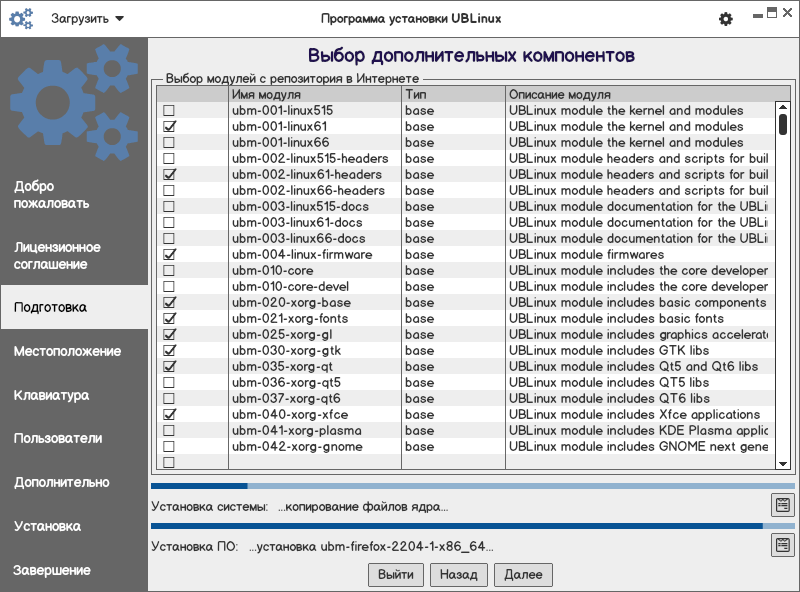Click scrollbar down arrow in module list
Viewport: 800px width, 592px height.
tap(783, 463)
